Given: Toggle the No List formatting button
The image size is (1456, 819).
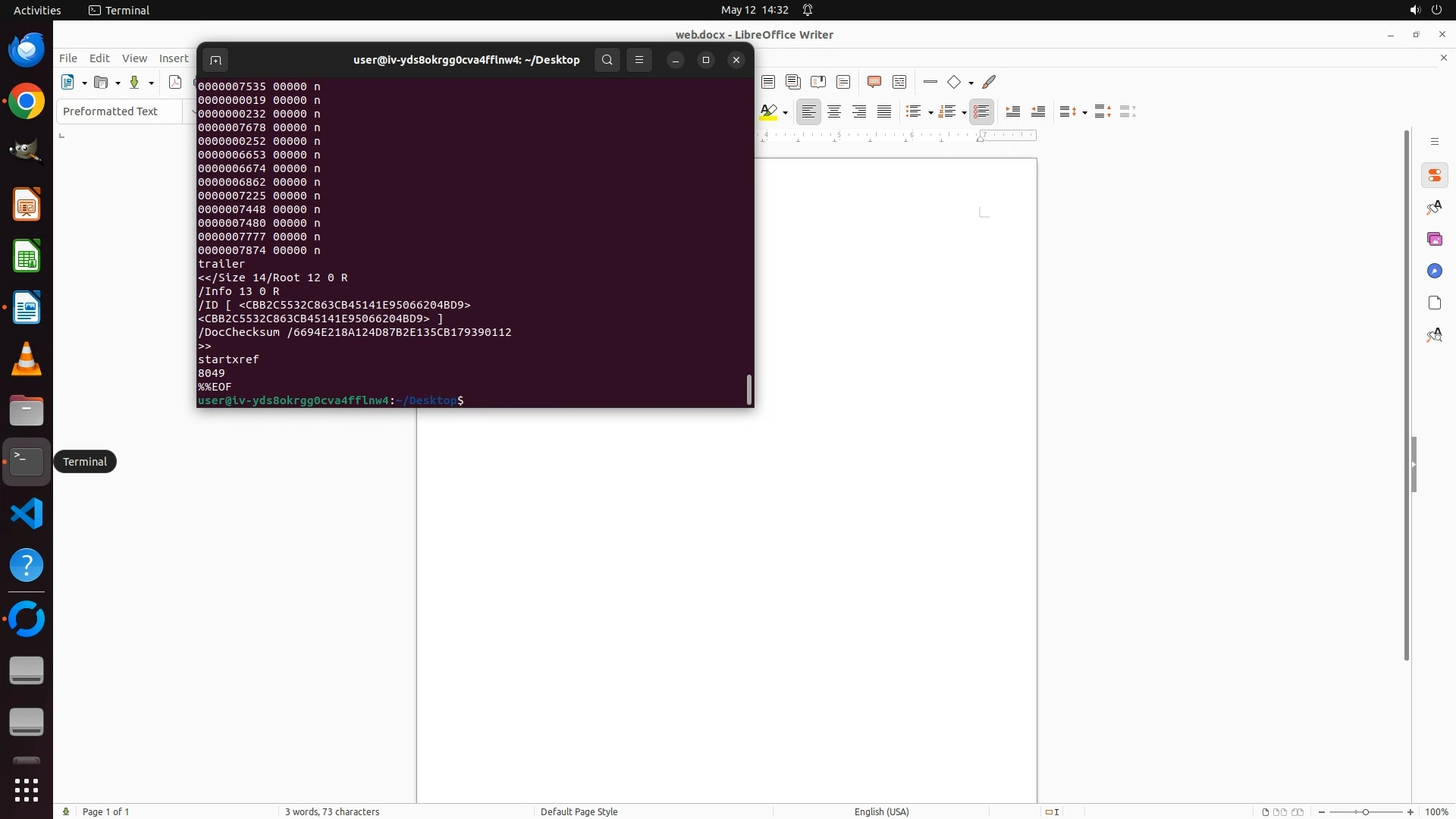Looking at the screenshot, I should [981, 111].
